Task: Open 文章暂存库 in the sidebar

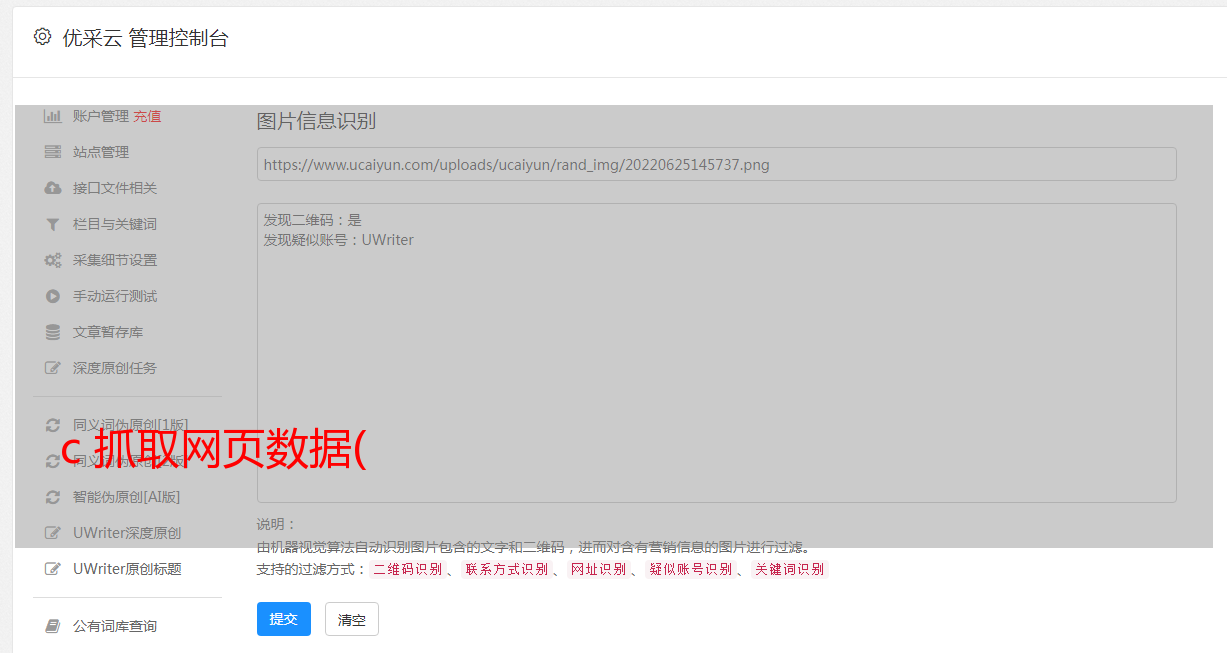Action: [108, 332]
